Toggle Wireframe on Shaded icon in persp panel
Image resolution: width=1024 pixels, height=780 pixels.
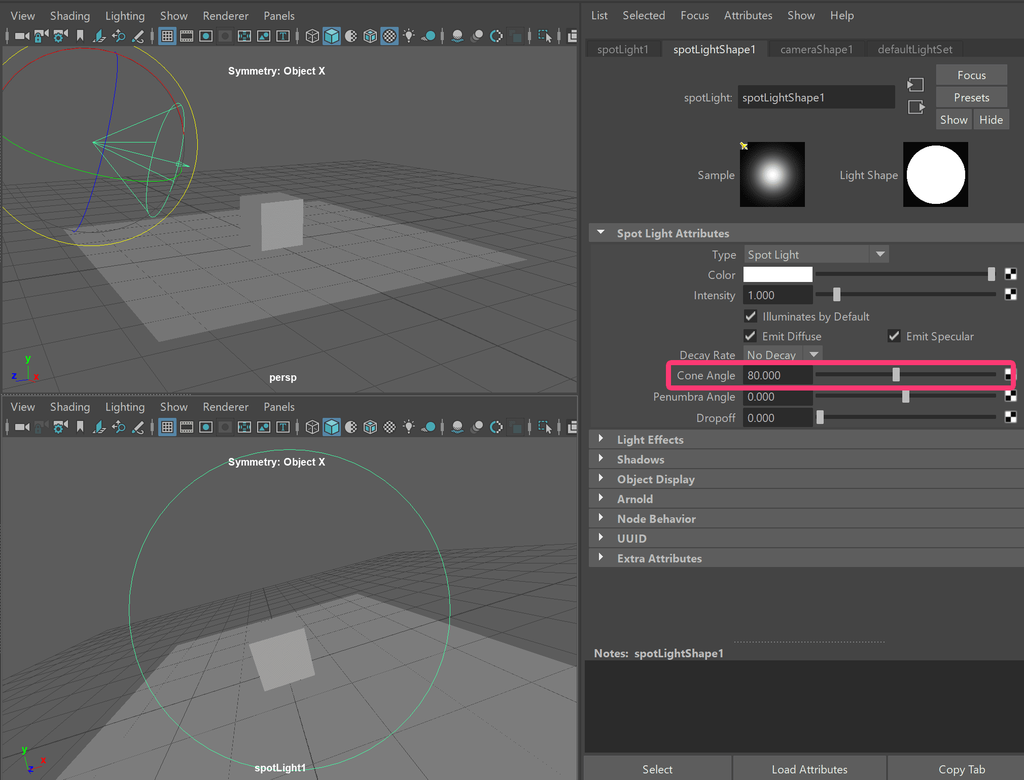(370, 36)
